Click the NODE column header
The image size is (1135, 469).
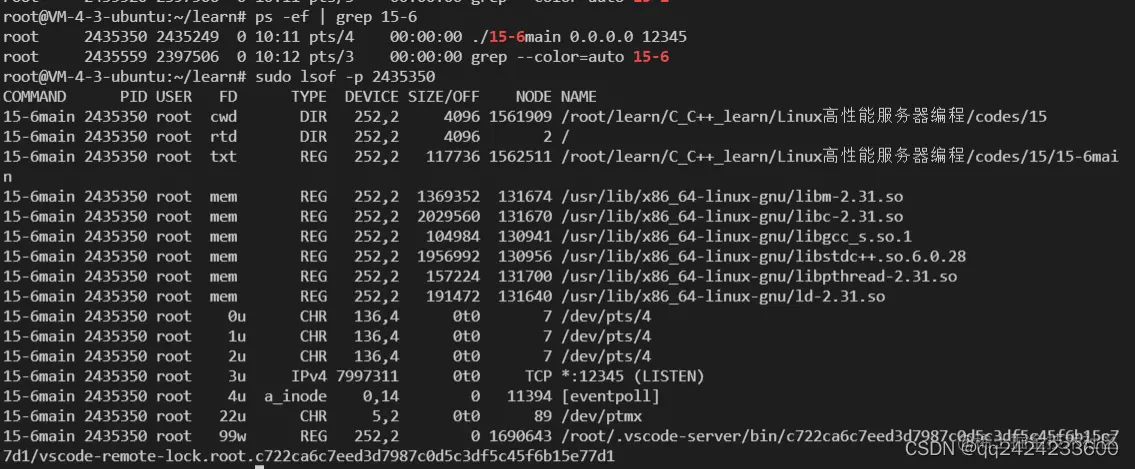533,97
